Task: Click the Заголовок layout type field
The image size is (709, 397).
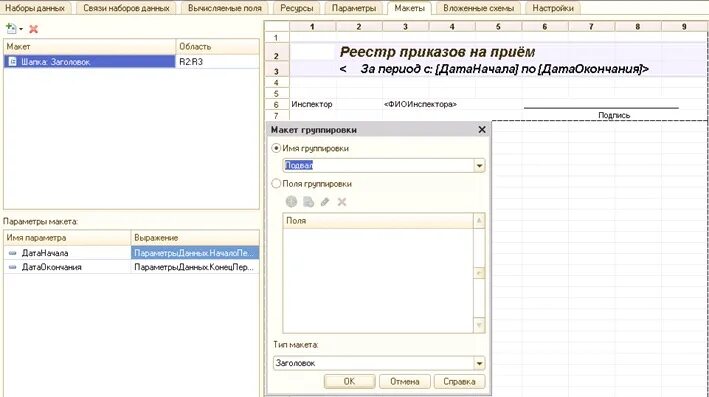Action: [x=373, y=363]
